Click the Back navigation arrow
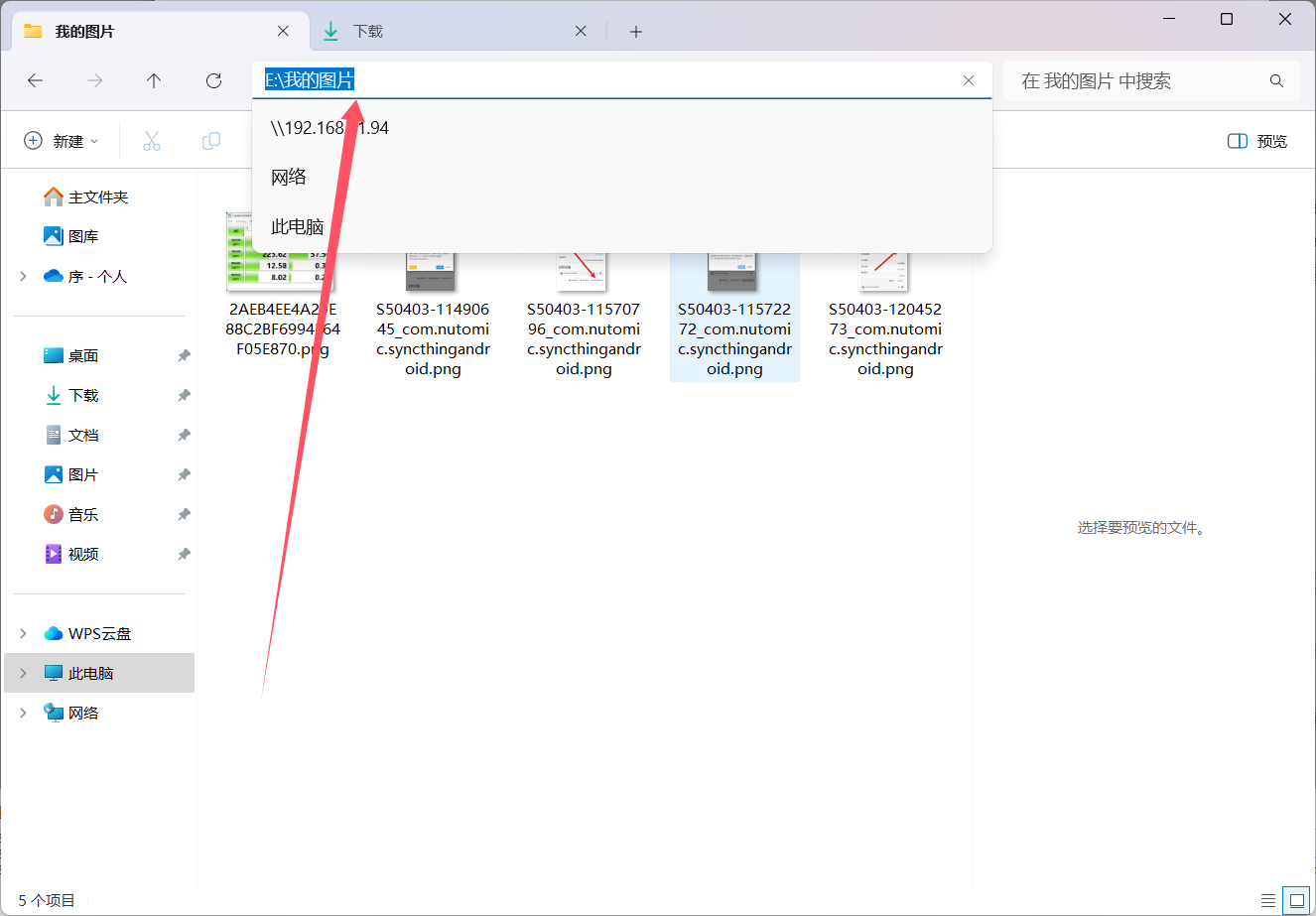 click(36, 81)
